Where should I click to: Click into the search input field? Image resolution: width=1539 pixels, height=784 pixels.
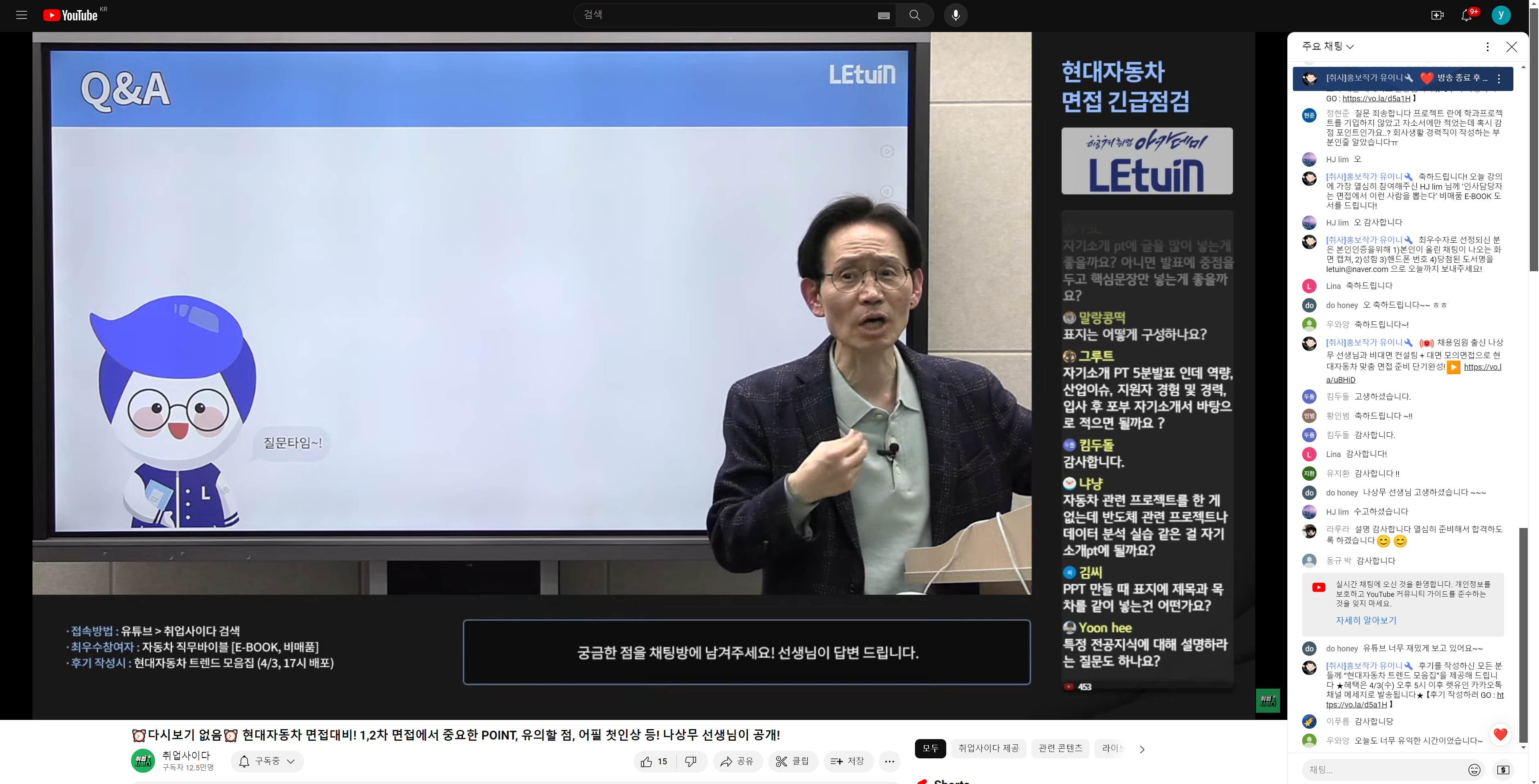pos(726,15)
